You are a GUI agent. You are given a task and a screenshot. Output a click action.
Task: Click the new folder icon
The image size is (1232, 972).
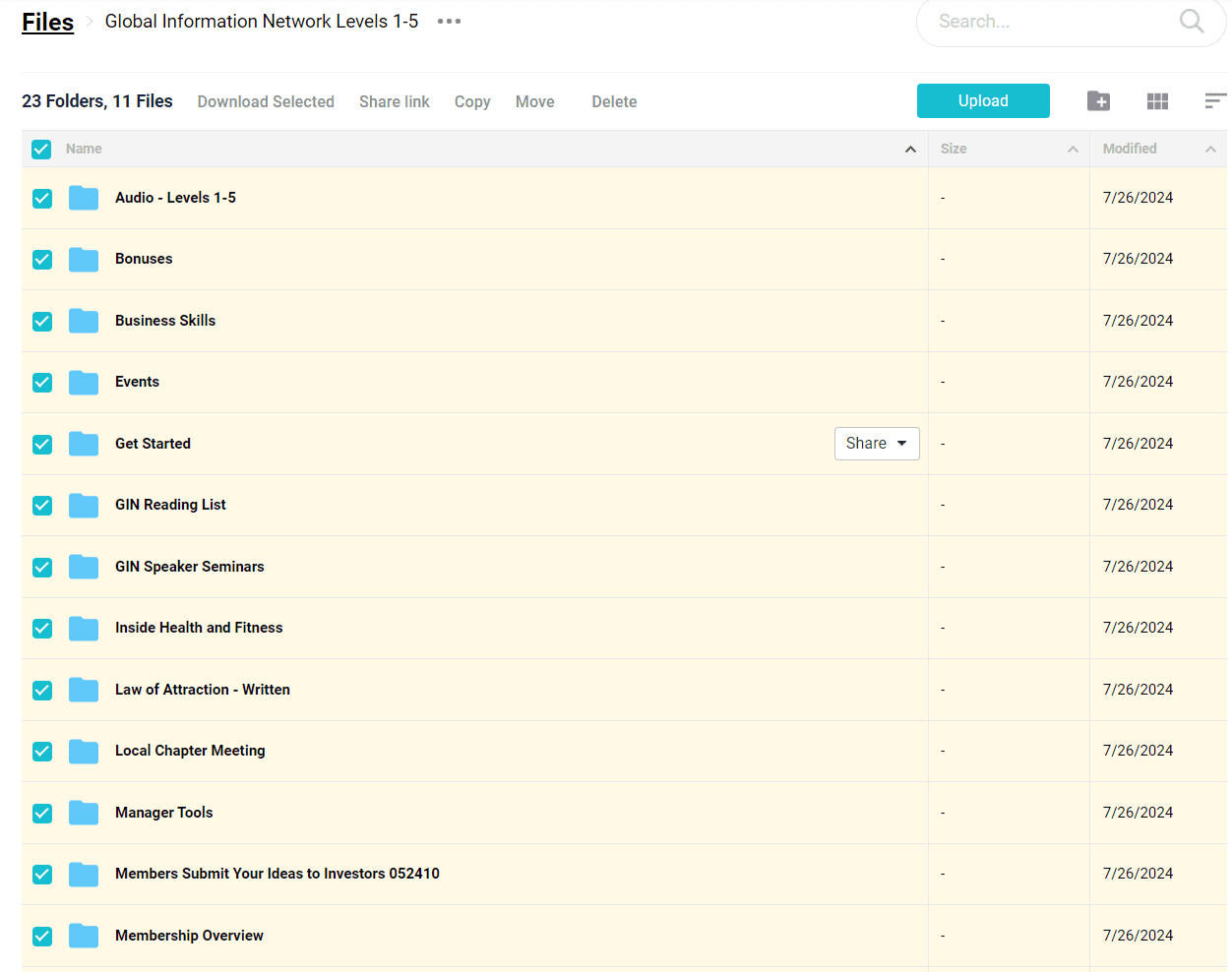click(x=1098, y=101)
